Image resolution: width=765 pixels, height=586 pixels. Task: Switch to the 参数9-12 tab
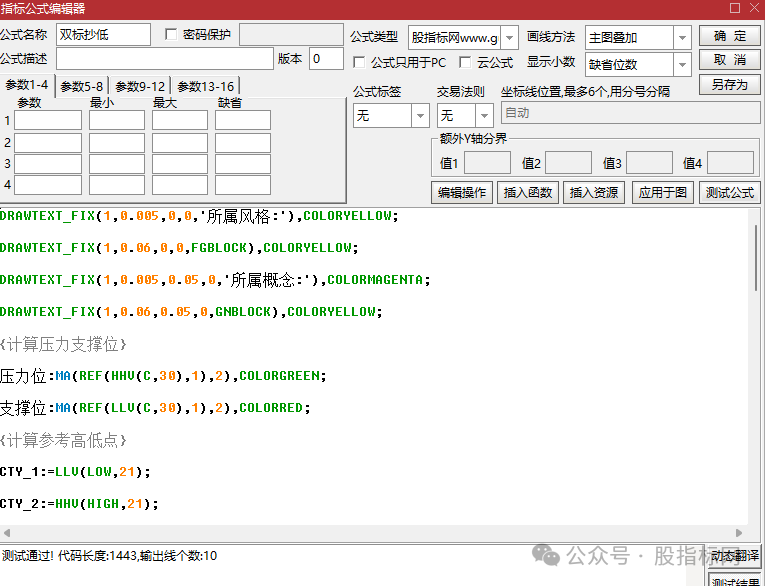(140, 87)
